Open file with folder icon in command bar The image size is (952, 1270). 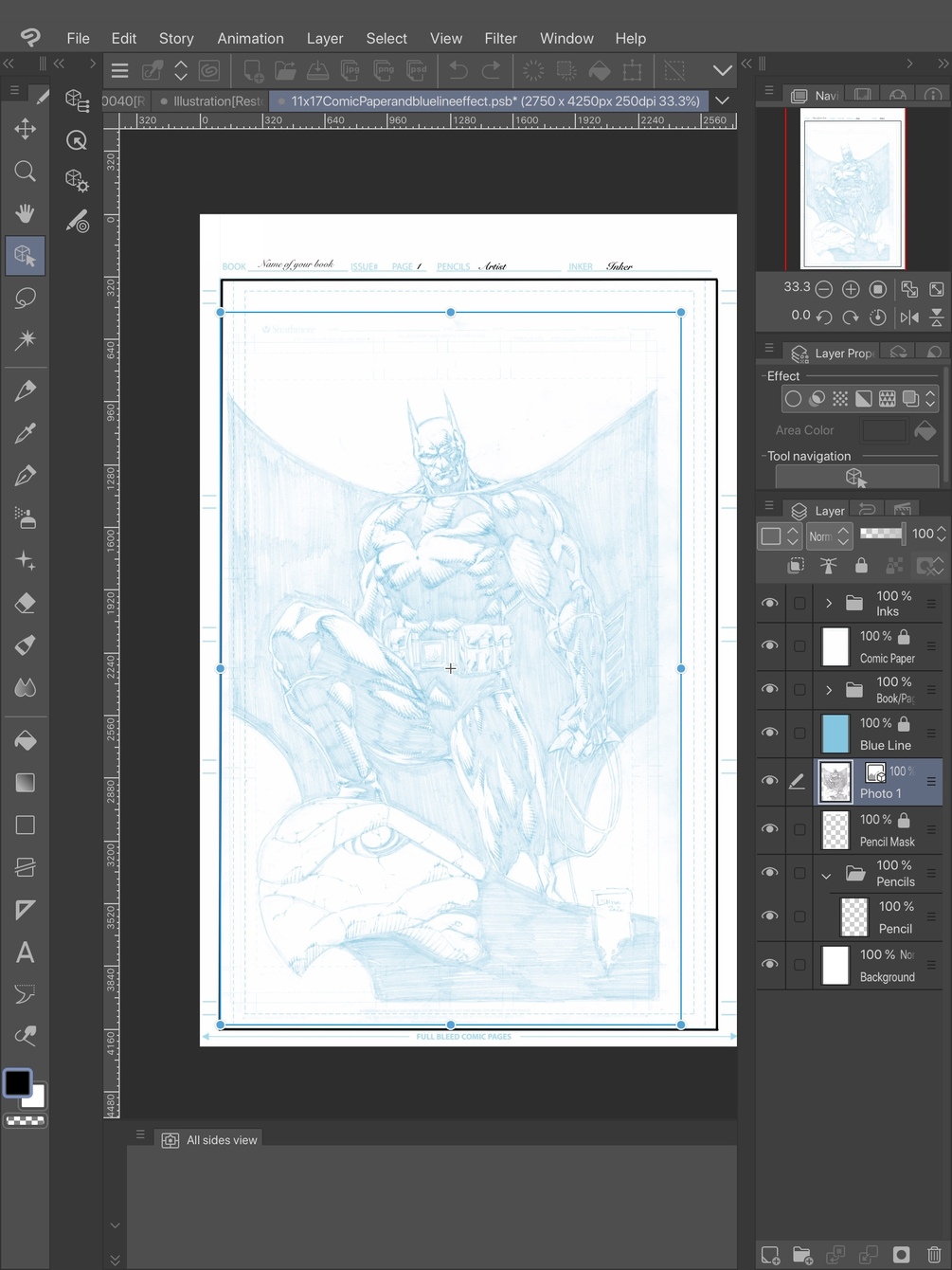tap(285, 70)
